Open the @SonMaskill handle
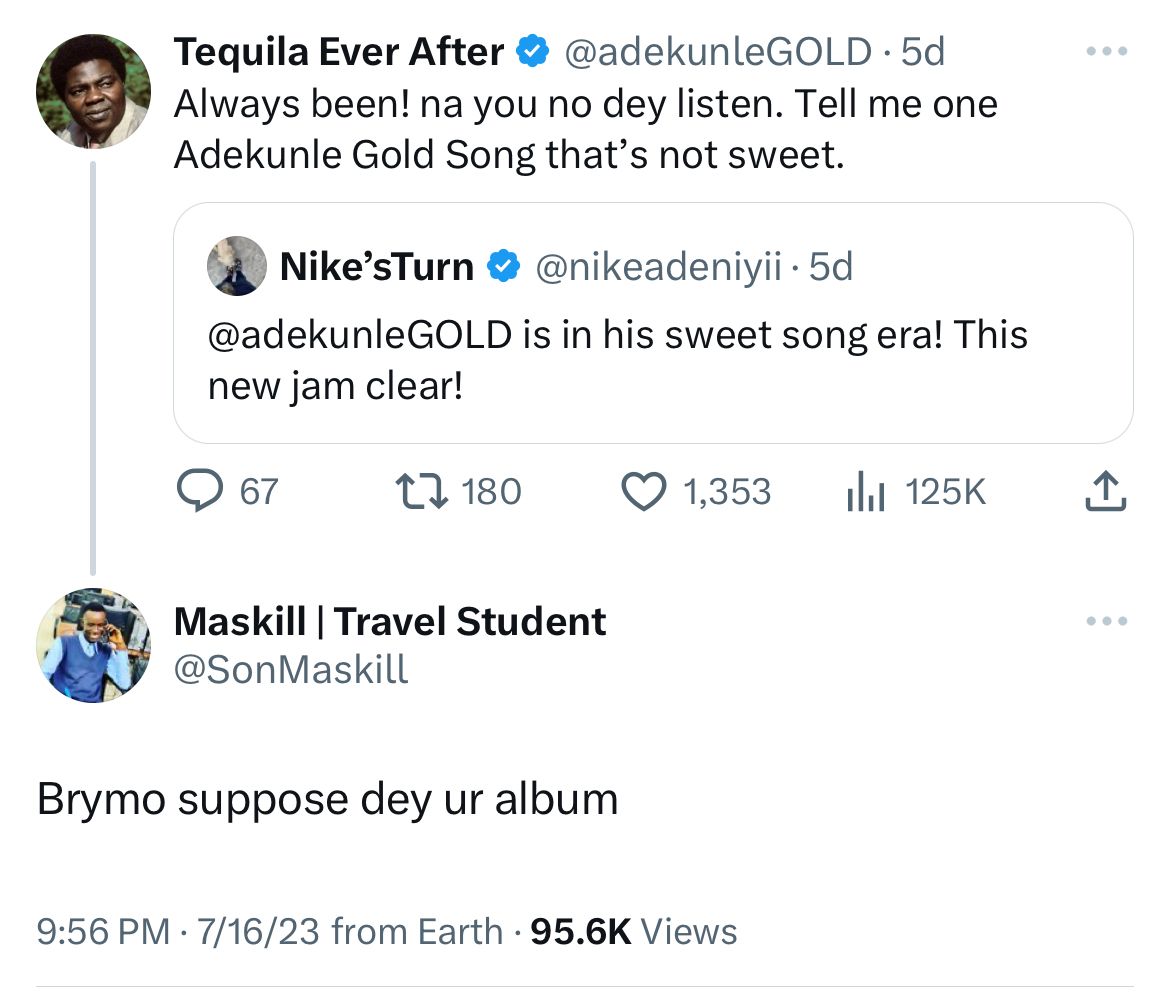This screenshot has height=993, width=1170. (291, 669)
